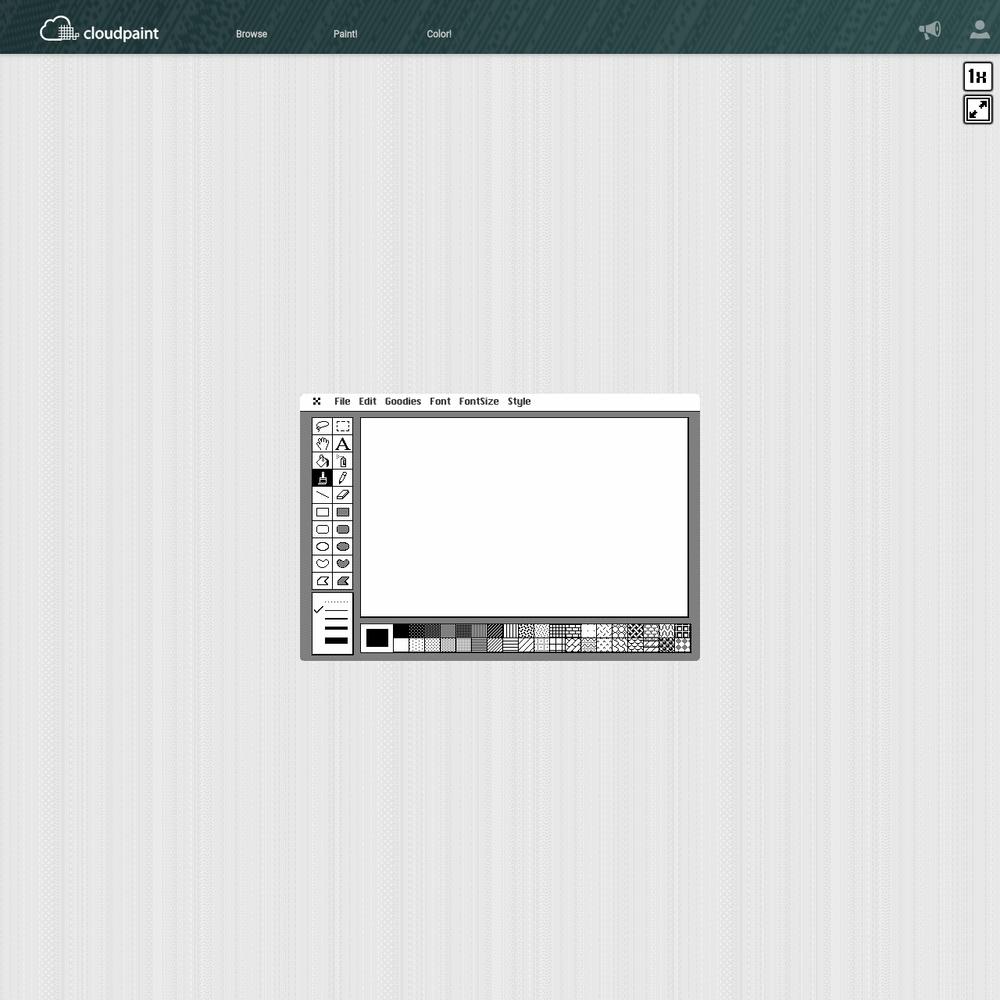Select the Pencil tool
This screenshot has height=1000, width=1000.
pyautogui.click(x=342, y=478)
